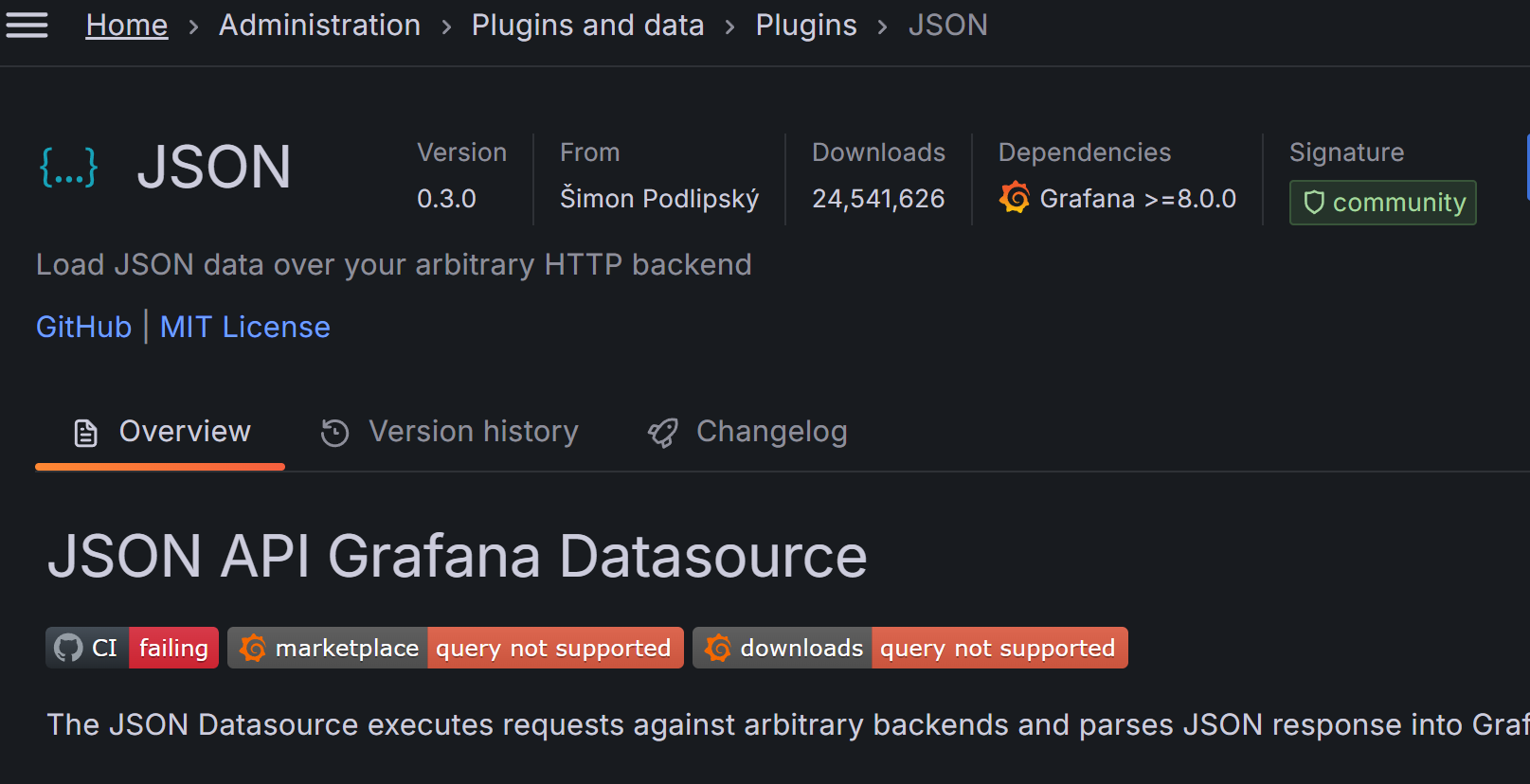This screenshot has height=784, width=1530.
Task: Switch to the Version history tab
Action: tap(450, 432)
